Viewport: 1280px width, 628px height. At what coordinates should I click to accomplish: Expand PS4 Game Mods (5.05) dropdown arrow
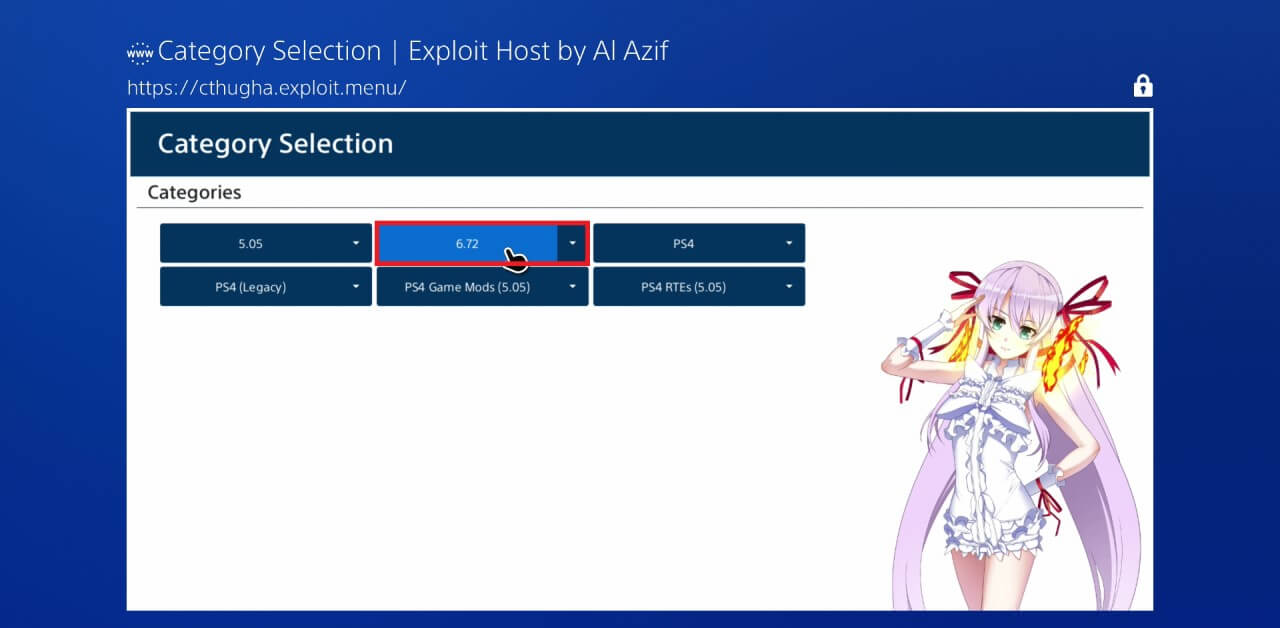[x=572, y=287]
